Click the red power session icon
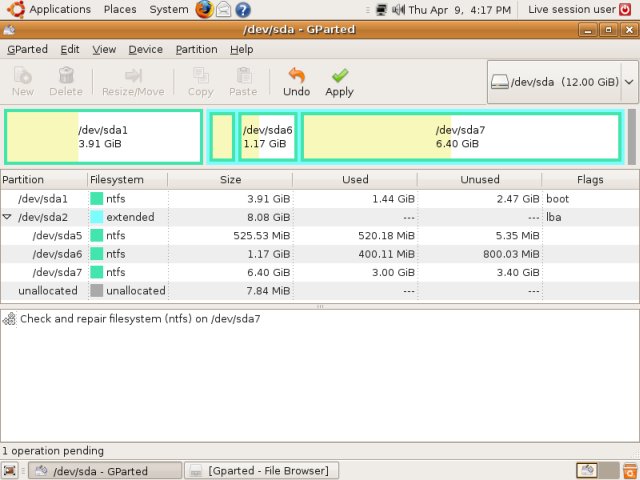Viewport: 640px width, 480px height. click(625, 9)
